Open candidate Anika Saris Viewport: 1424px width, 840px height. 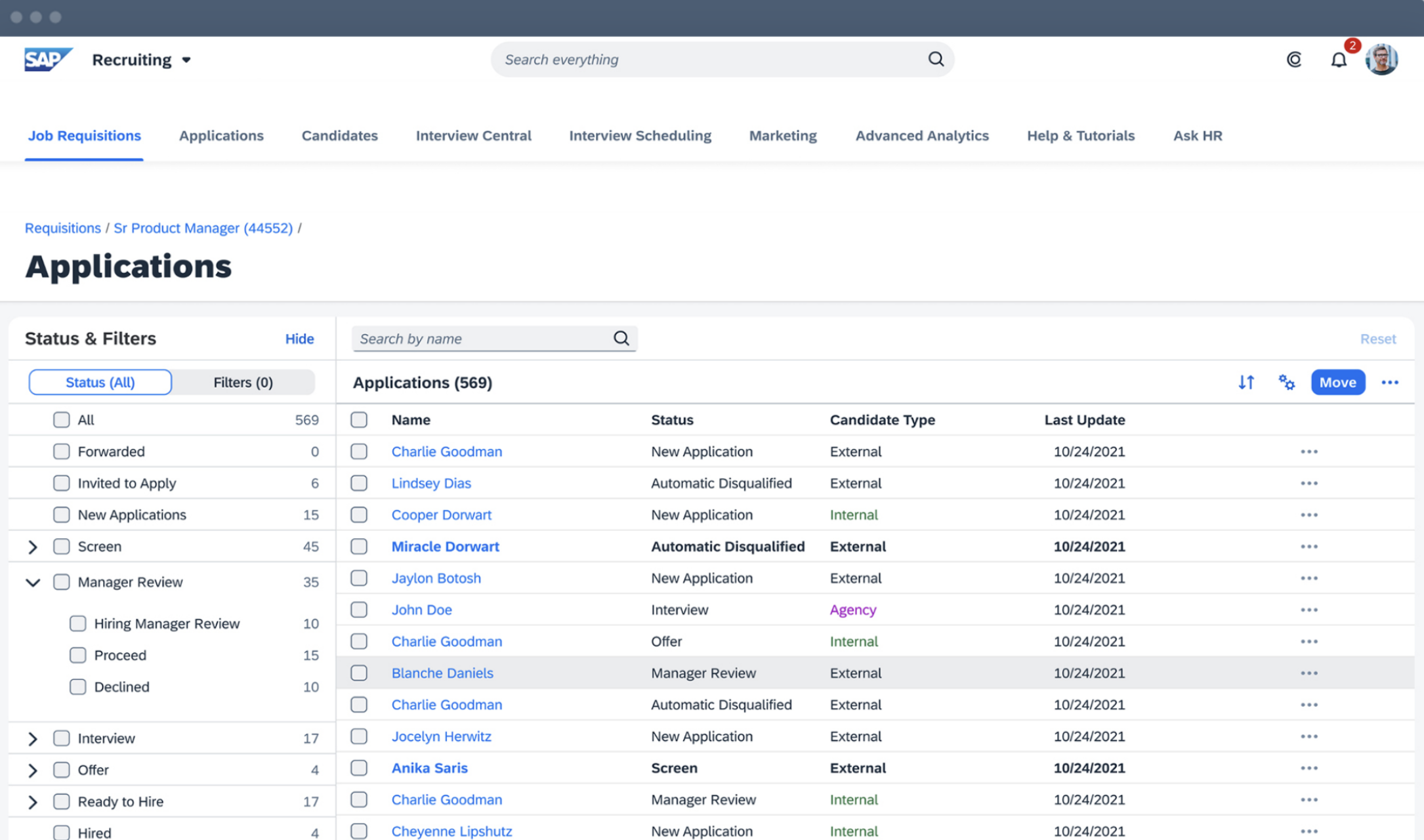pos(429,768)
